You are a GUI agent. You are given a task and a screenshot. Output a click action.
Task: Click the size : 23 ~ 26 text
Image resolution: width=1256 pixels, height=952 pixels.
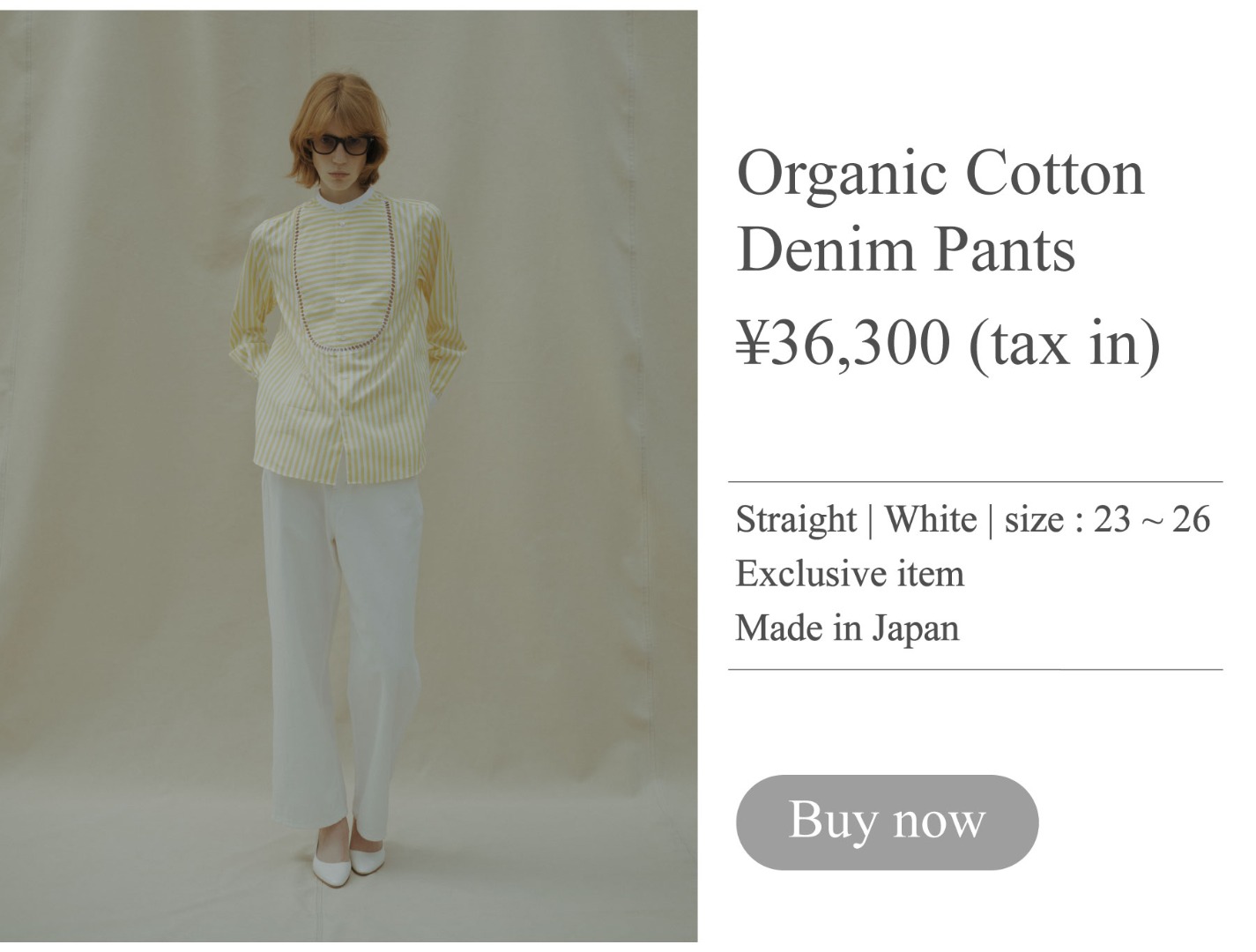pyautogui.click(x=1107, y=519)
